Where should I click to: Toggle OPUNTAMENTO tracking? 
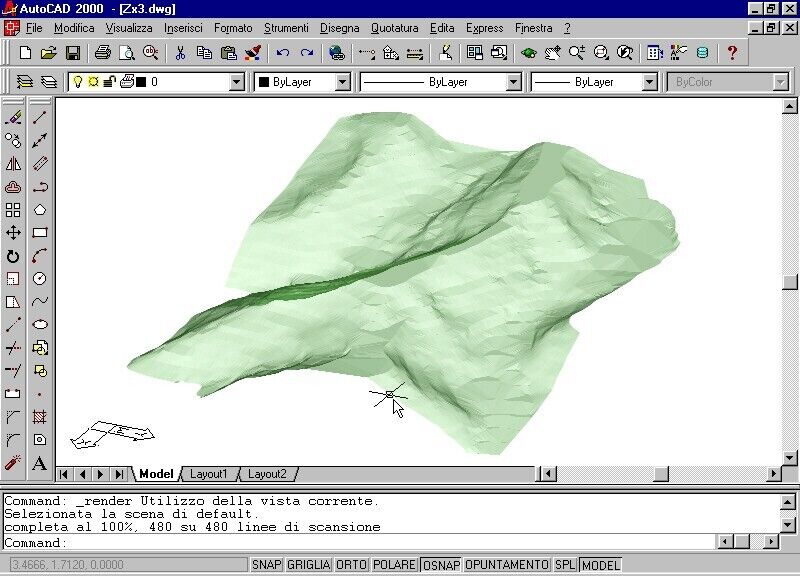tap(507, 565)
